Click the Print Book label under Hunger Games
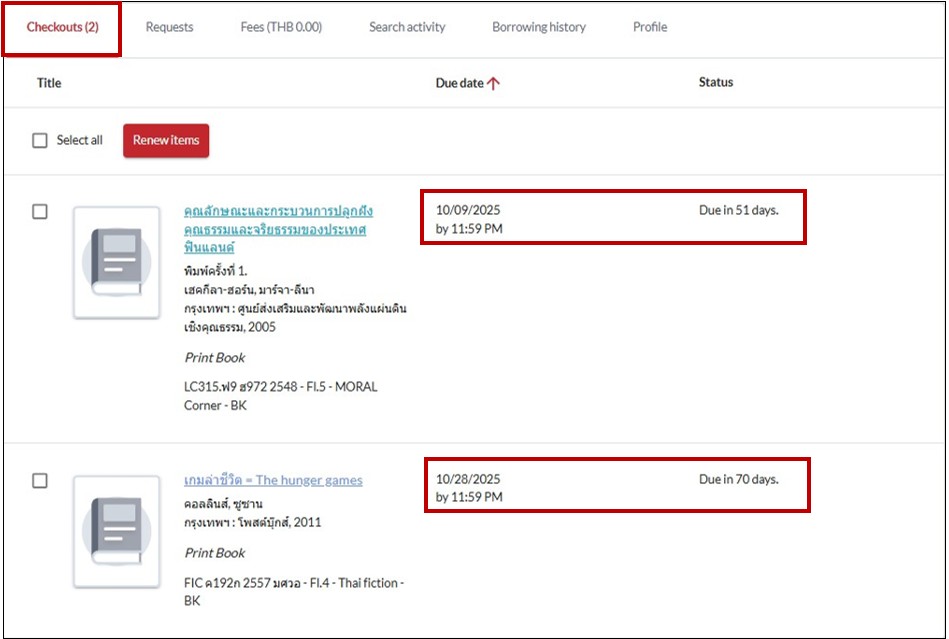The width and height of the screenshot is (949, 639). pos(215,553)
